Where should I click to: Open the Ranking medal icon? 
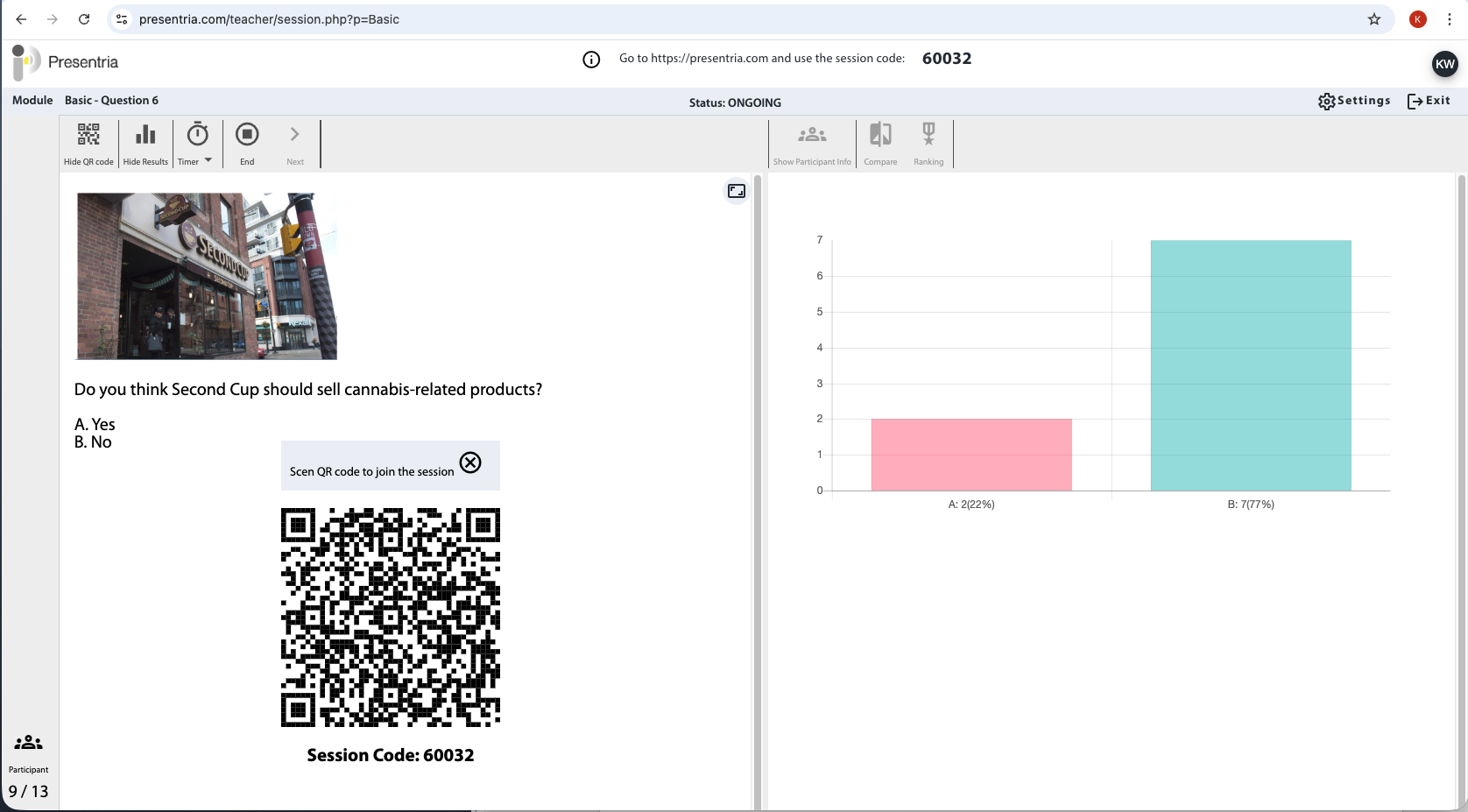928,135
